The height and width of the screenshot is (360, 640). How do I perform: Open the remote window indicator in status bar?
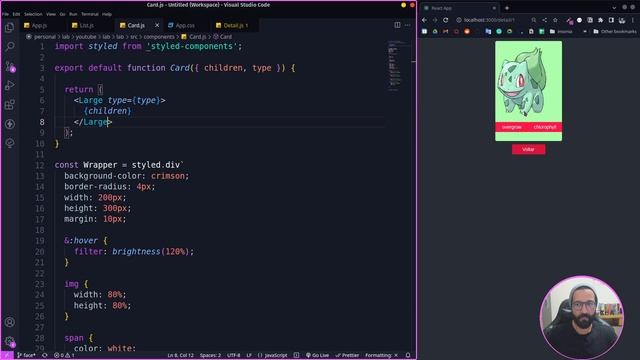(7, 356)
